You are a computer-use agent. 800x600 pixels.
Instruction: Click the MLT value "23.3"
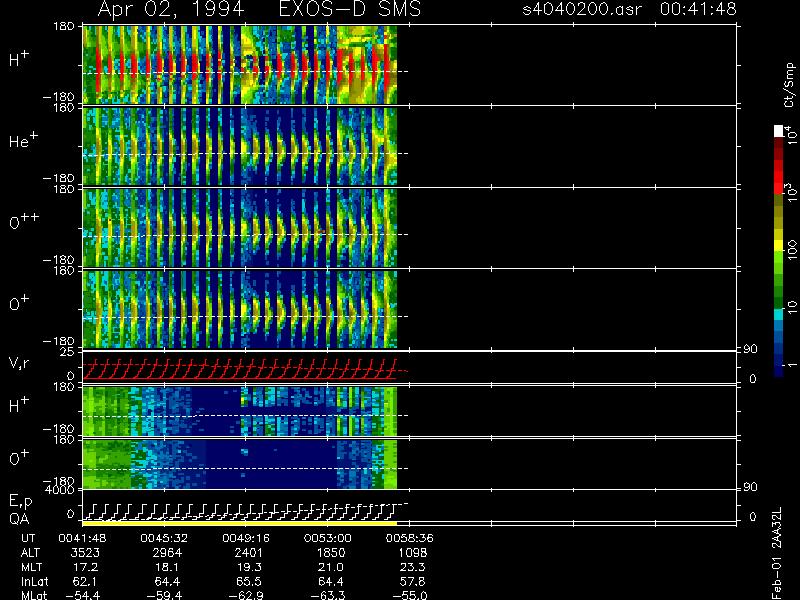[x=412, y=567]
